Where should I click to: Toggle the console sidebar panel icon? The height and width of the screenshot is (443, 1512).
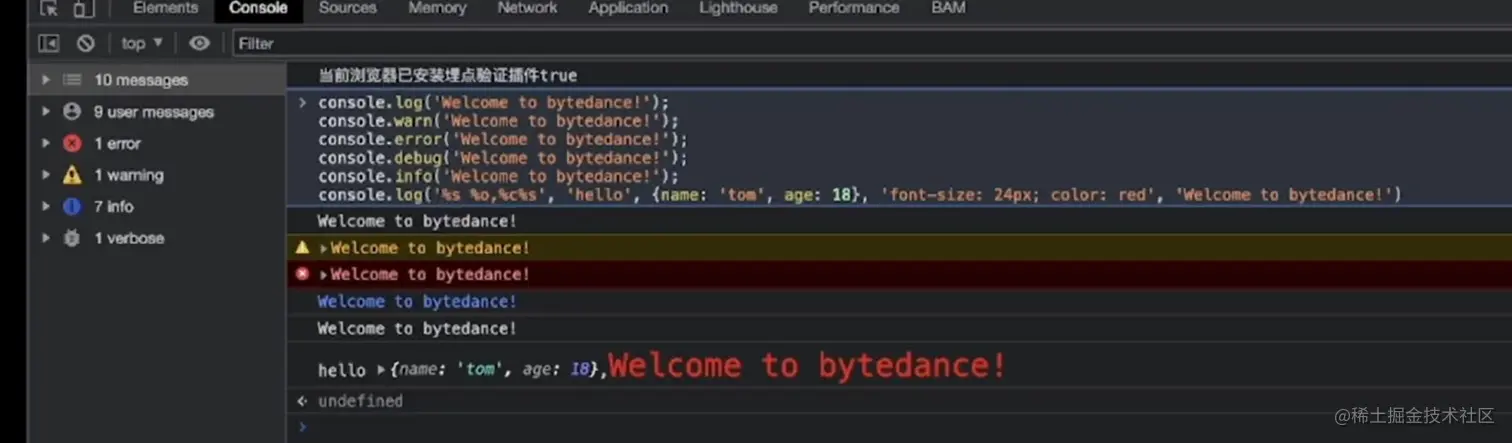point(49,43)
